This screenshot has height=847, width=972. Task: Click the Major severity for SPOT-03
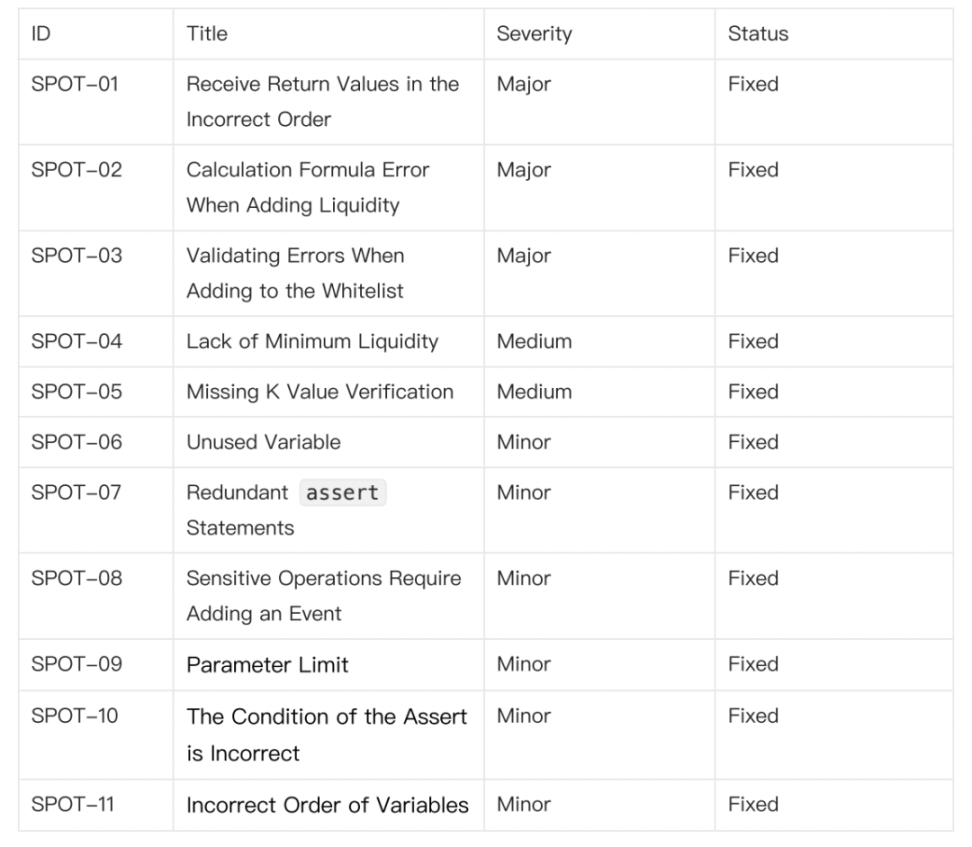523,256
